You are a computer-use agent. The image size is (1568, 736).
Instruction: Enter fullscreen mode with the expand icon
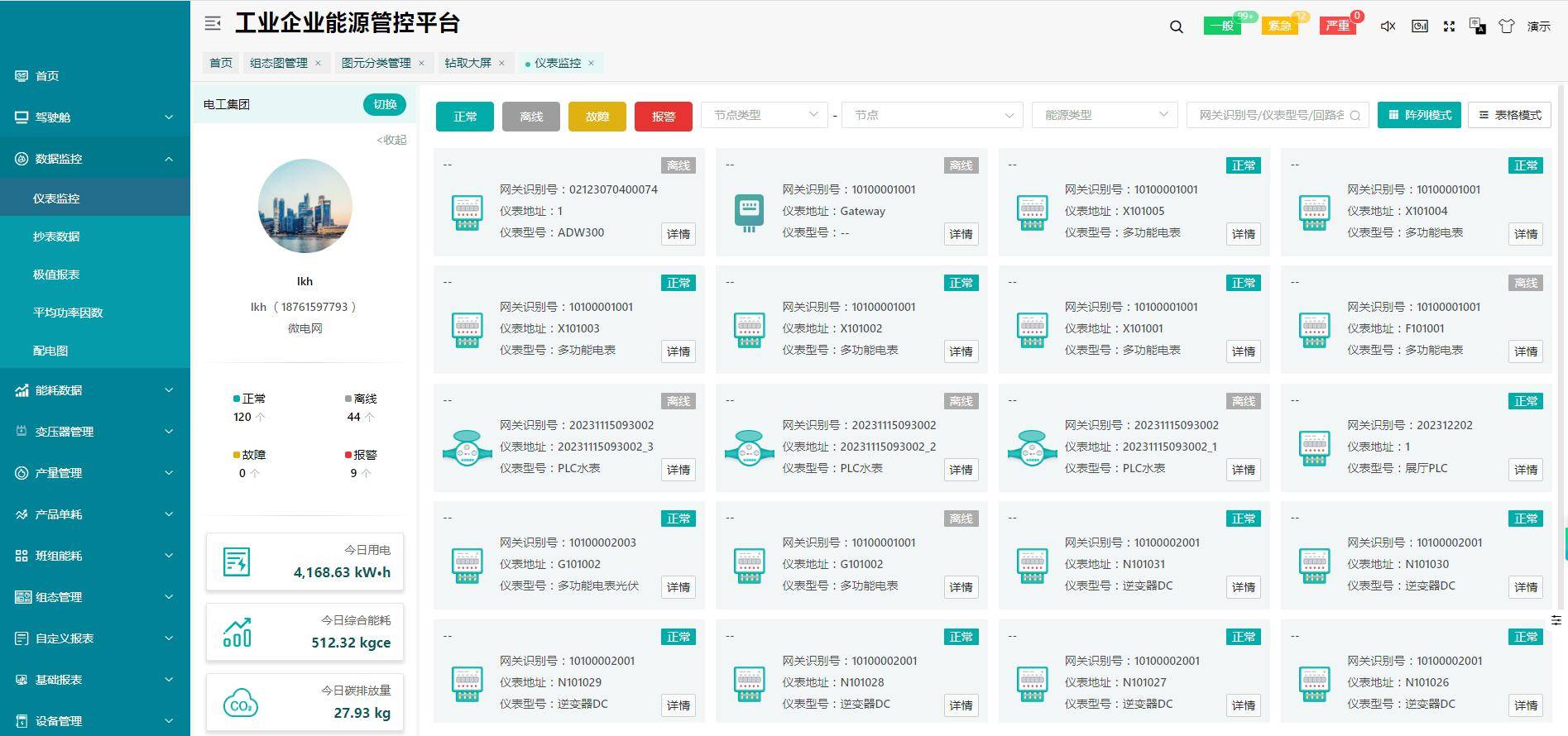pos(1449,26)
